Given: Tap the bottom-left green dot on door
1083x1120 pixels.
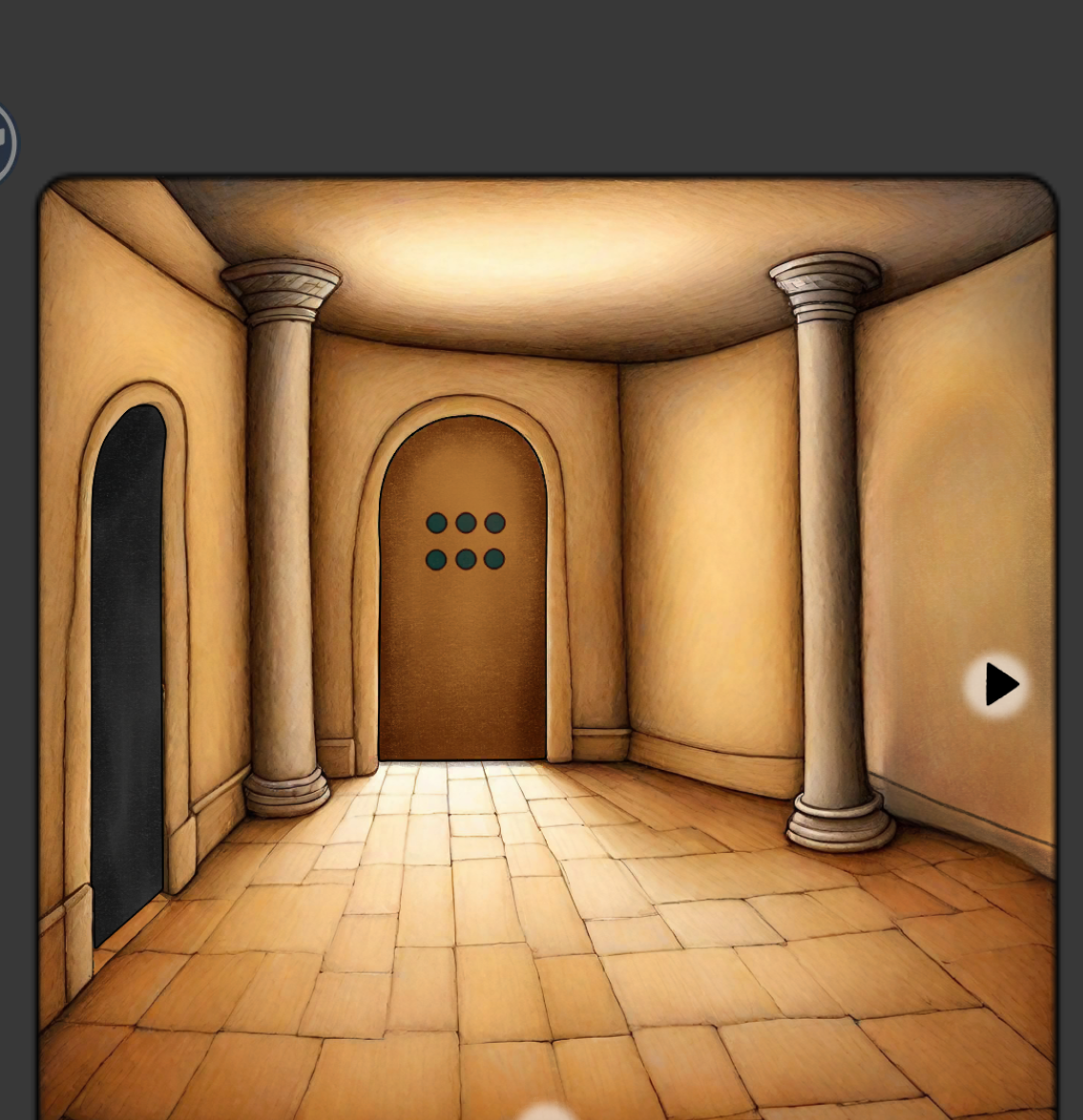Looking at the screenshot, I should coord(436,559).
